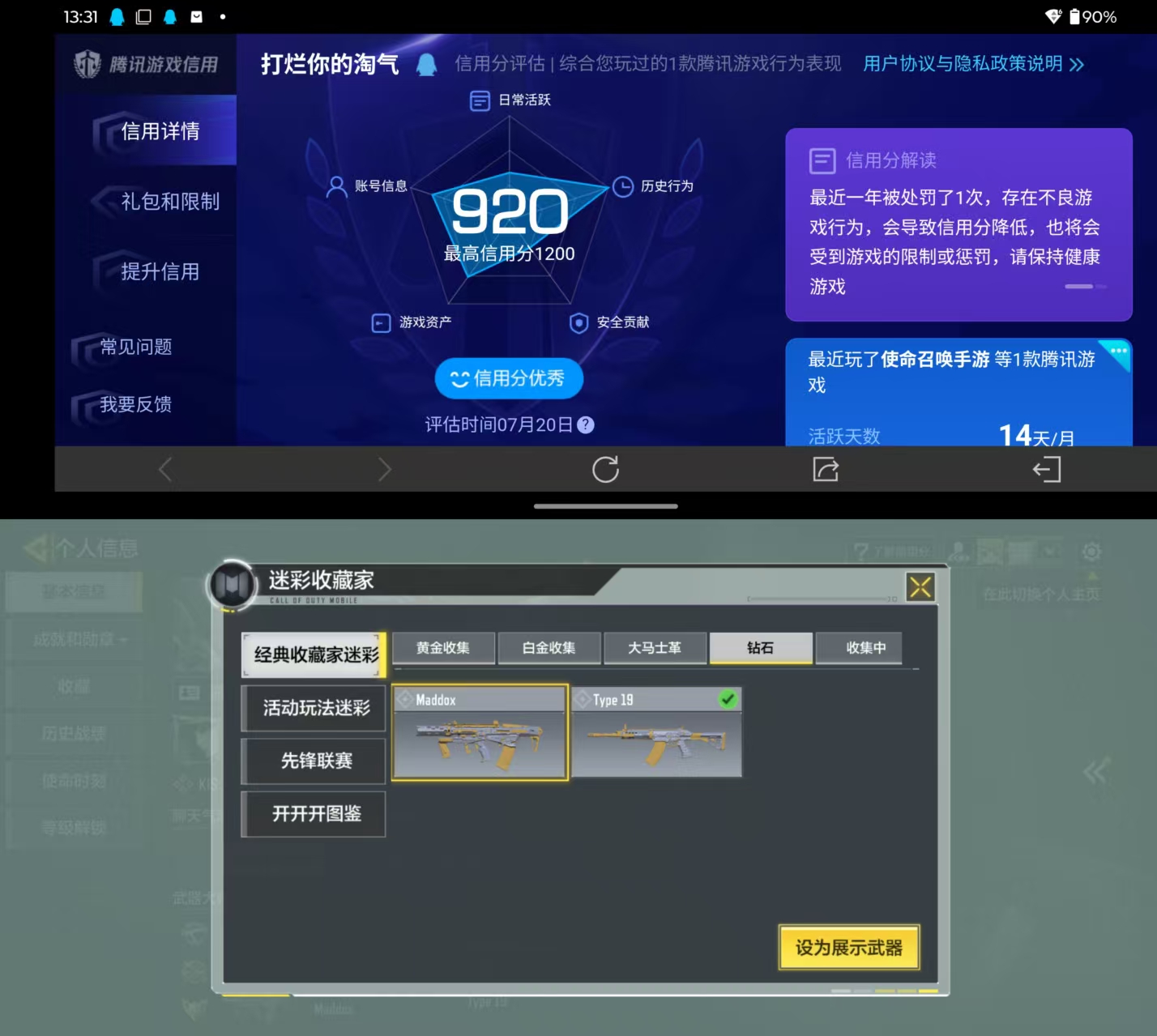Select the 经典收藏家迷彩 category
Image resolution: width=1157 pixels, height=1036 pixels.
[x=314, y=654]
